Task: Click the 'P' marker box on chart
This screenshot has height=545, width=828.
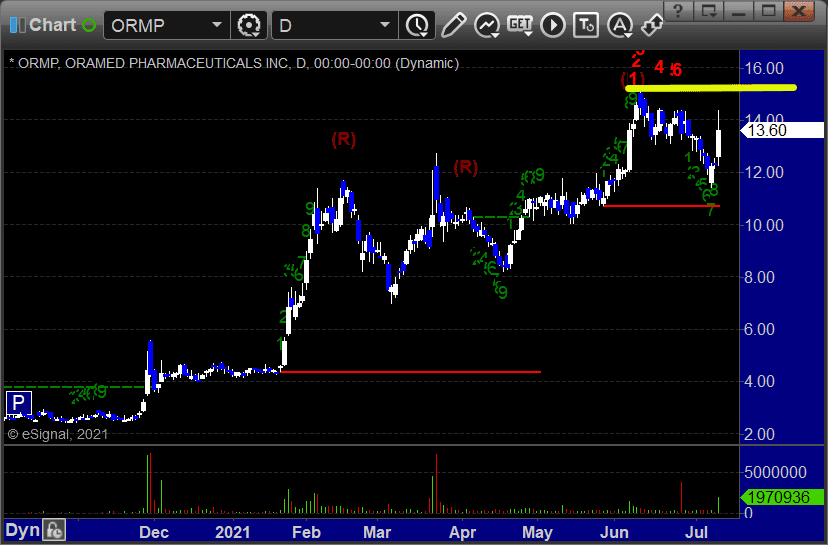Action: tap(18, 403)
